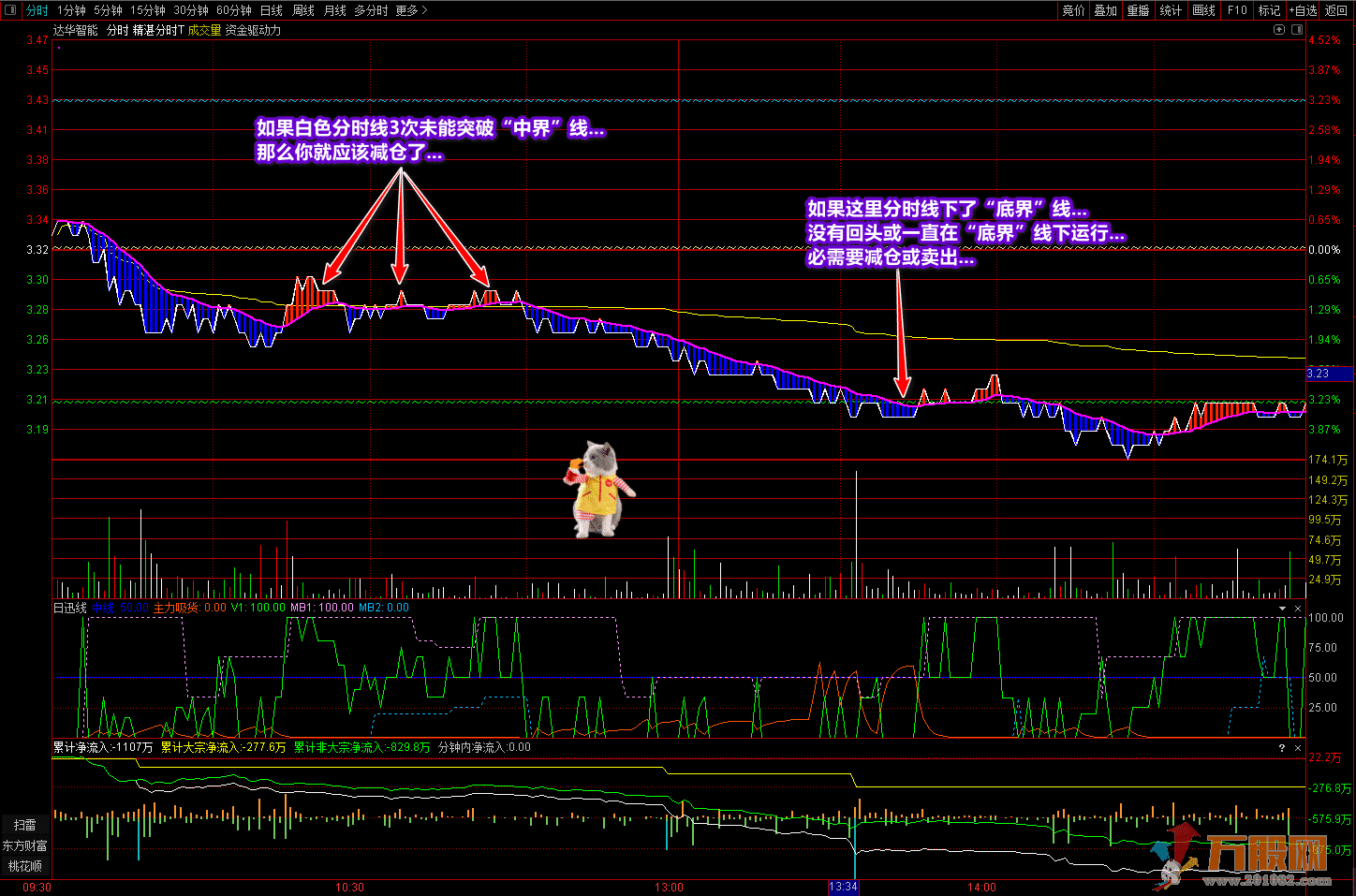Activate the 画线 drawing tool

[x=1204, y=10]
